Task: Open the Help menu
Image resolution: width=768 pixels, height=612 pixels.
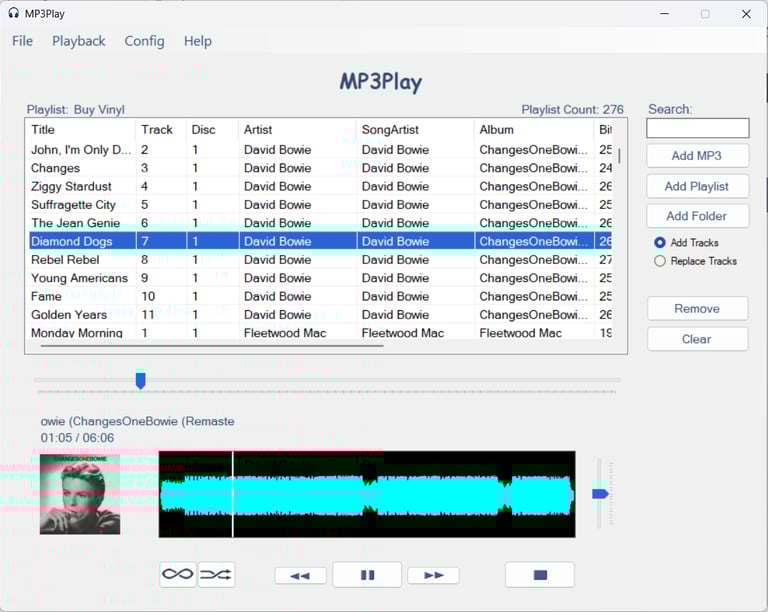Action: 198,41
